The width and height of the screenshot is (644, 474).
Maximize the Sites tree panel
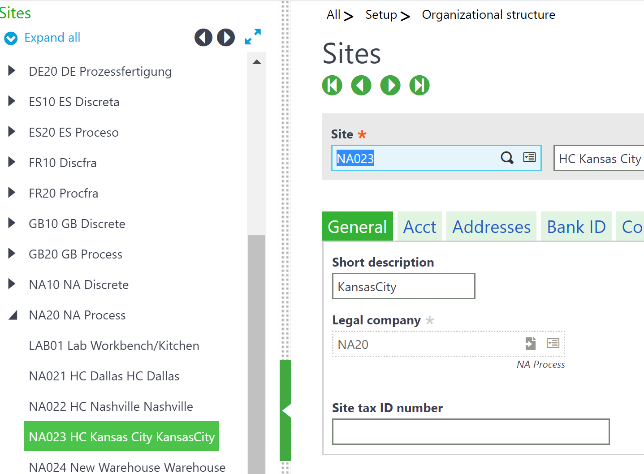(x=253, y=37)
